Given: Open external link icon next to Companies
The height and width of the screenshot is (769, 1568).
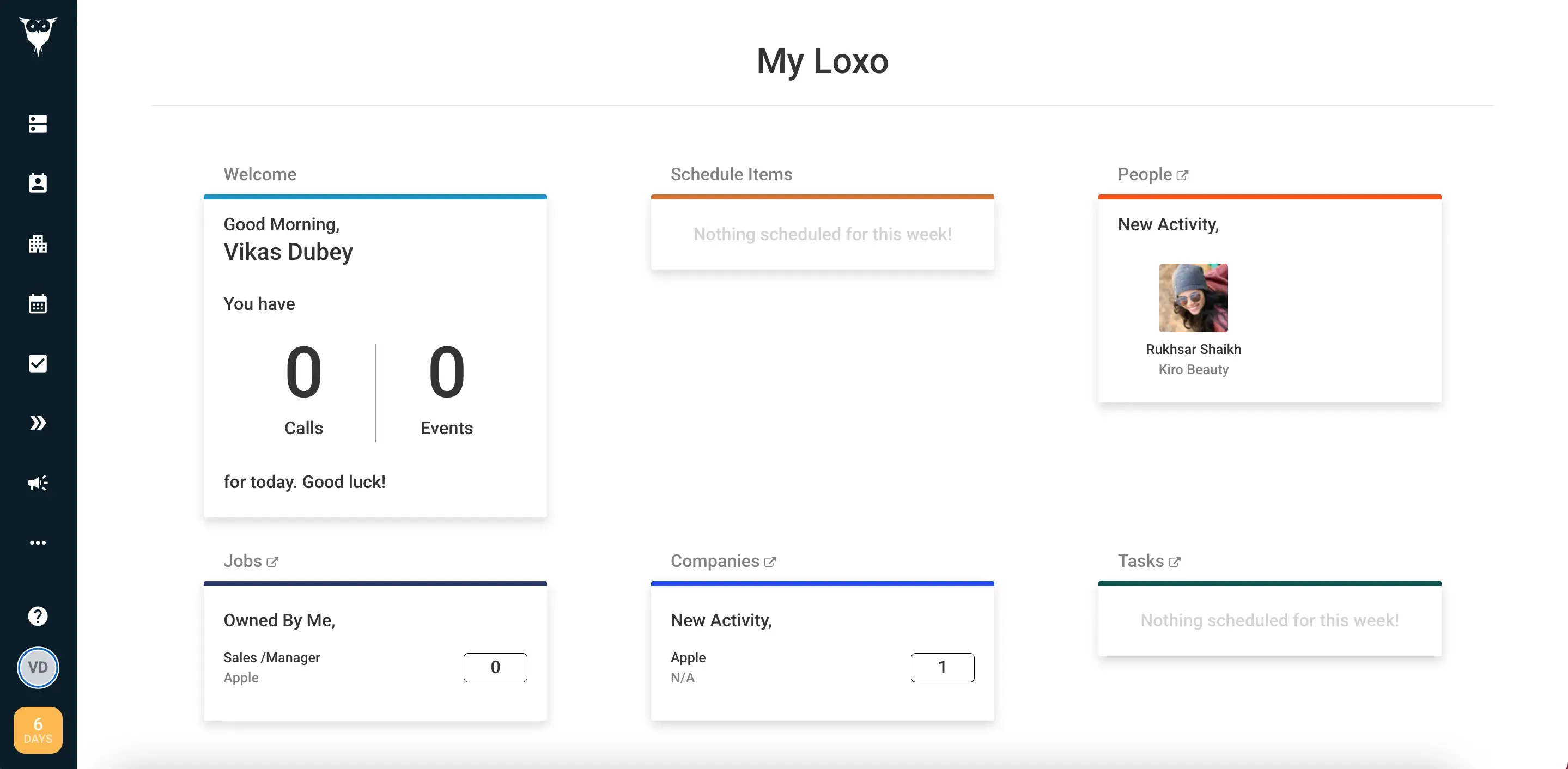Looking at the screenshot, I should point(769,562).
